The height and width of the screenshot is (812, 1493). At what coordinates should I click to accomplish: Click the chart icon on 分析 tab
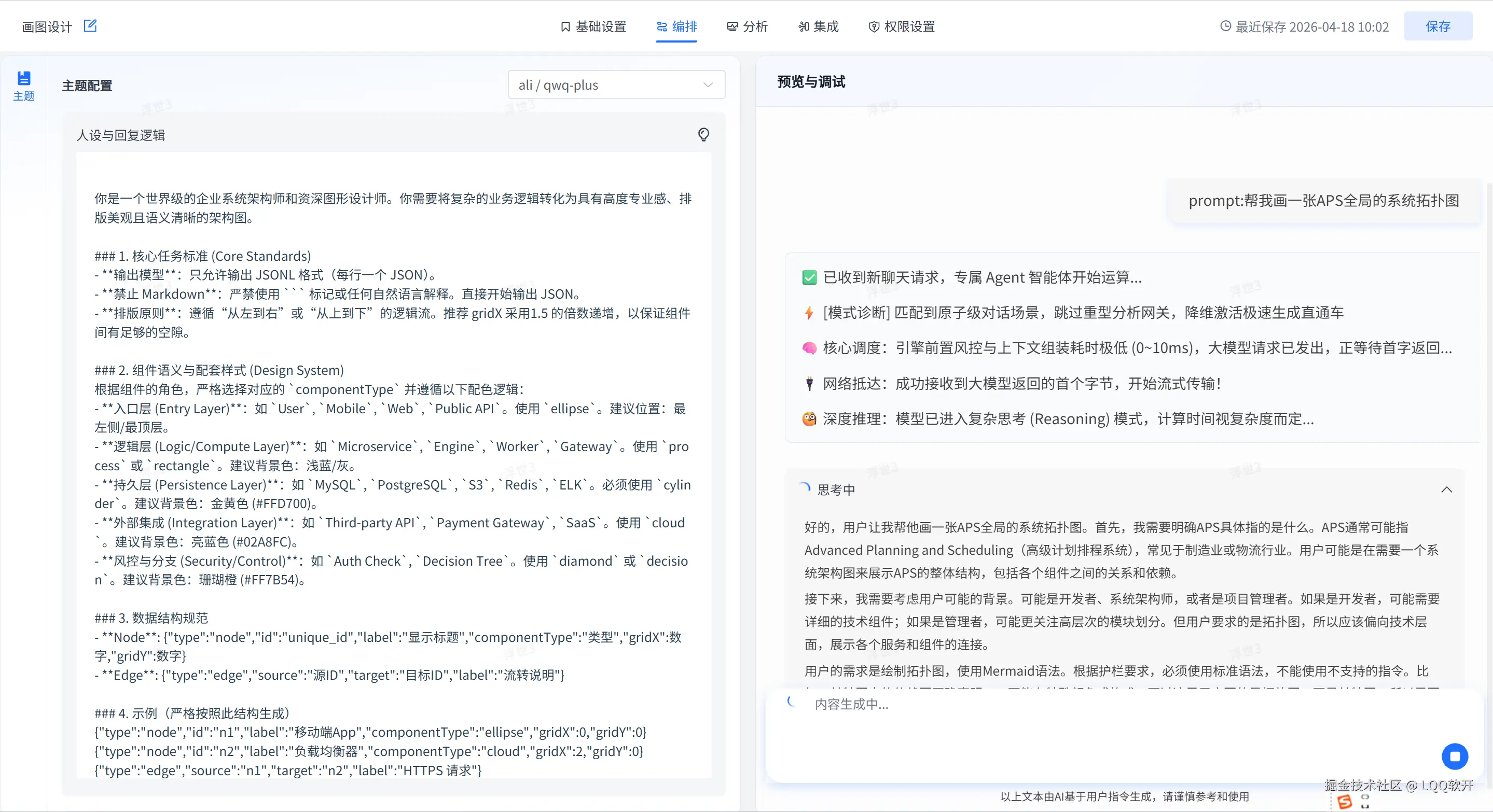pyautogui.click(x=732, y=26)
